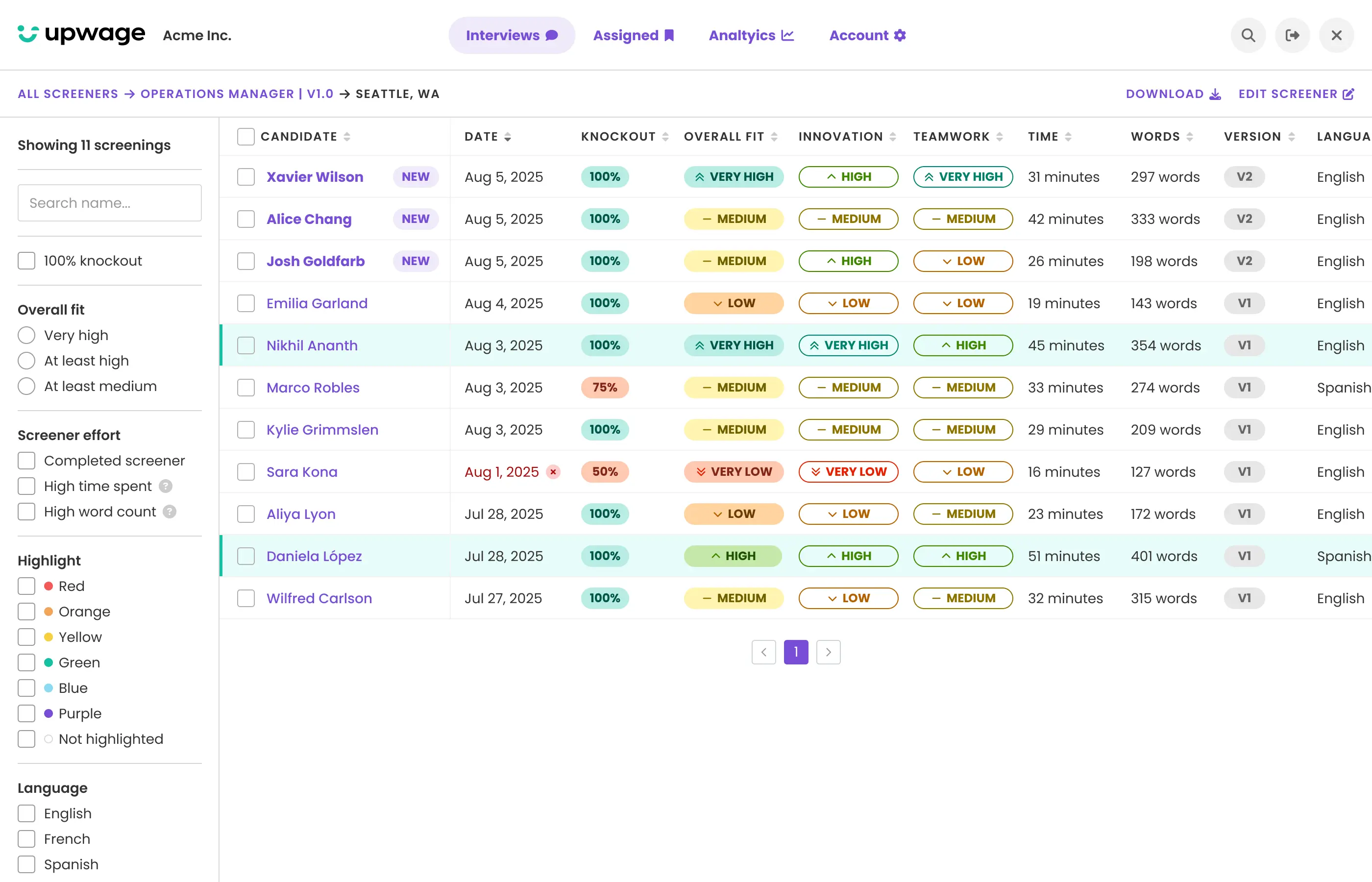1372x882 pixels.
Task: Enable the 100% knockout checkbox
Action: (26, 261)
